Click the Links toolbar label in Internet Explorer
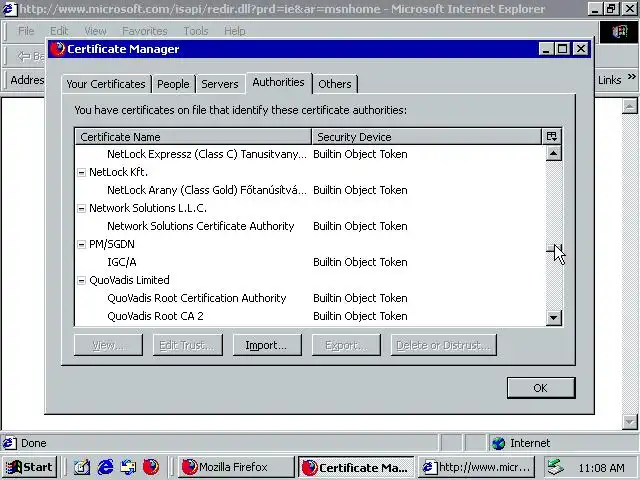640x480 pixels. coord(610,80)
